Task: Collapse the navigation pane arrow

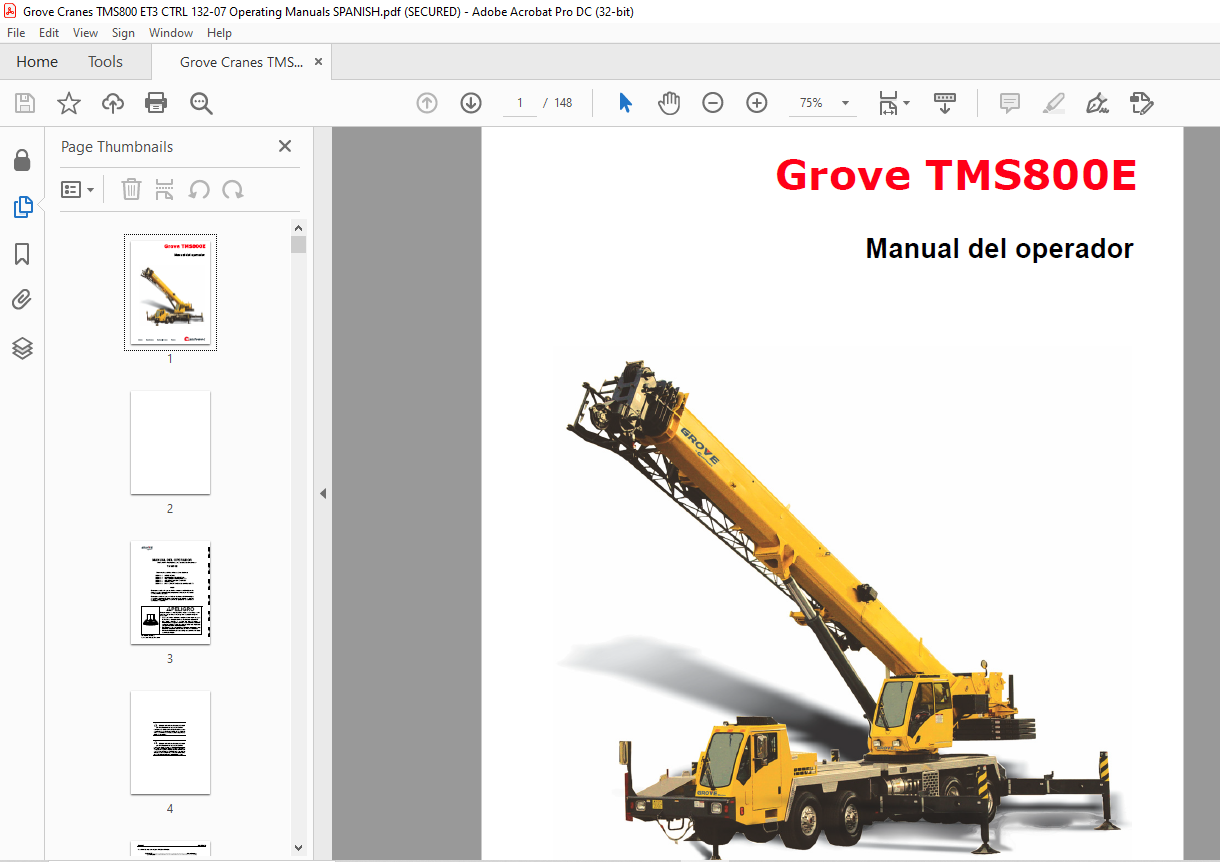Action: tap(323, 493)
